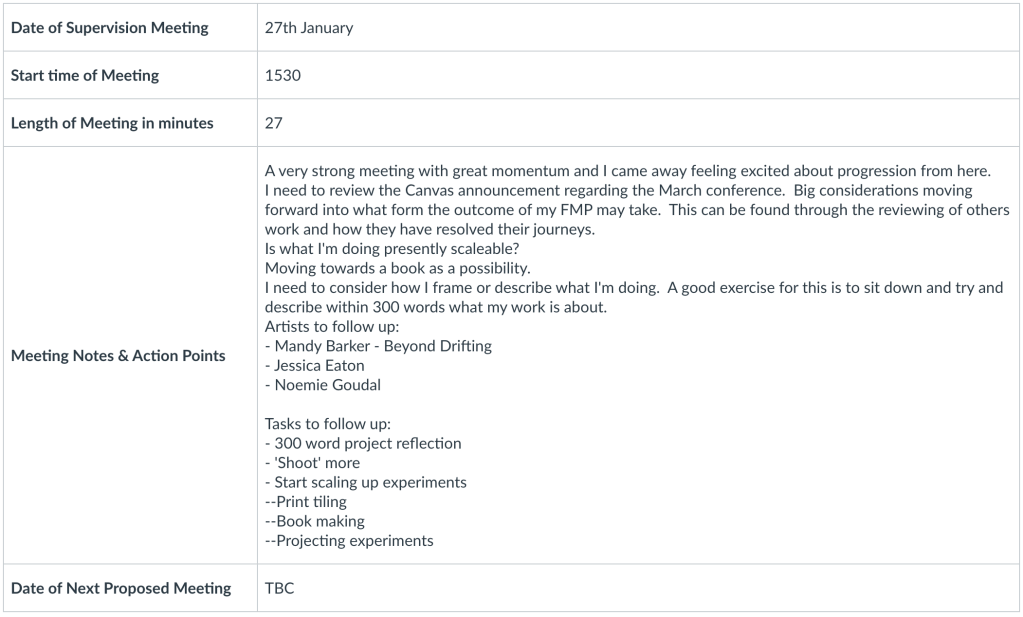Select the '1530' start time value
1023x617 pixels.
pos(283,76)
